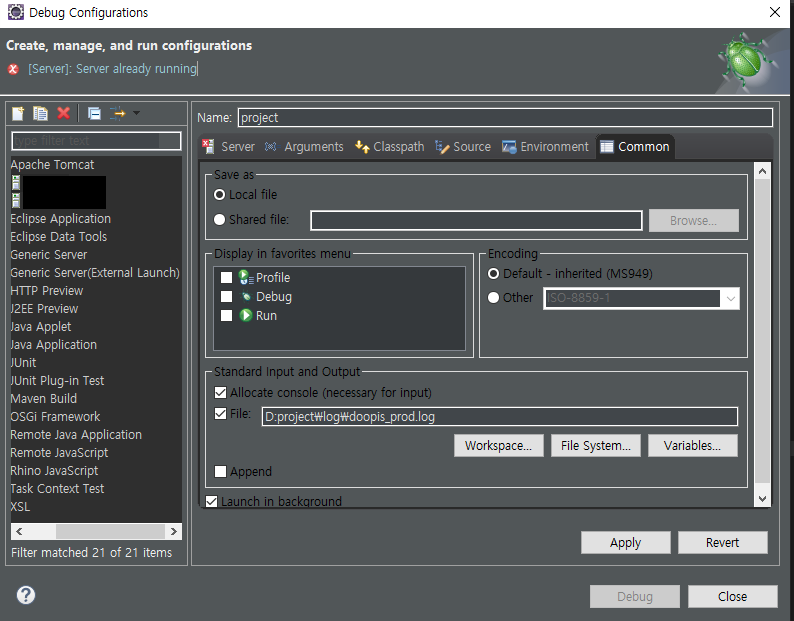Switch to the Server tab
Viewport: 794px width, 621px height.
tap(228, 147)
